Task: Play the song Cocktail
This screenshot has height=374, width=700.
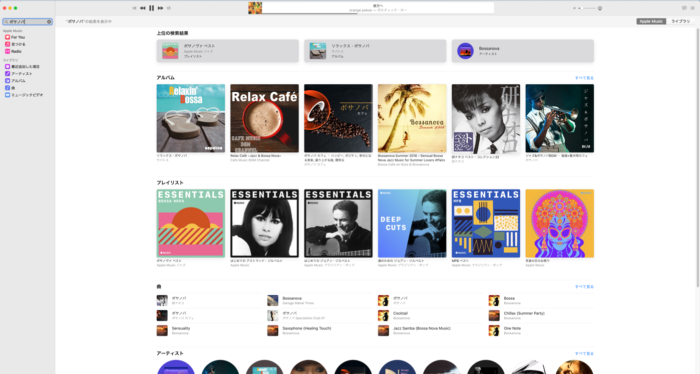Action: click(x=430, y=316)
